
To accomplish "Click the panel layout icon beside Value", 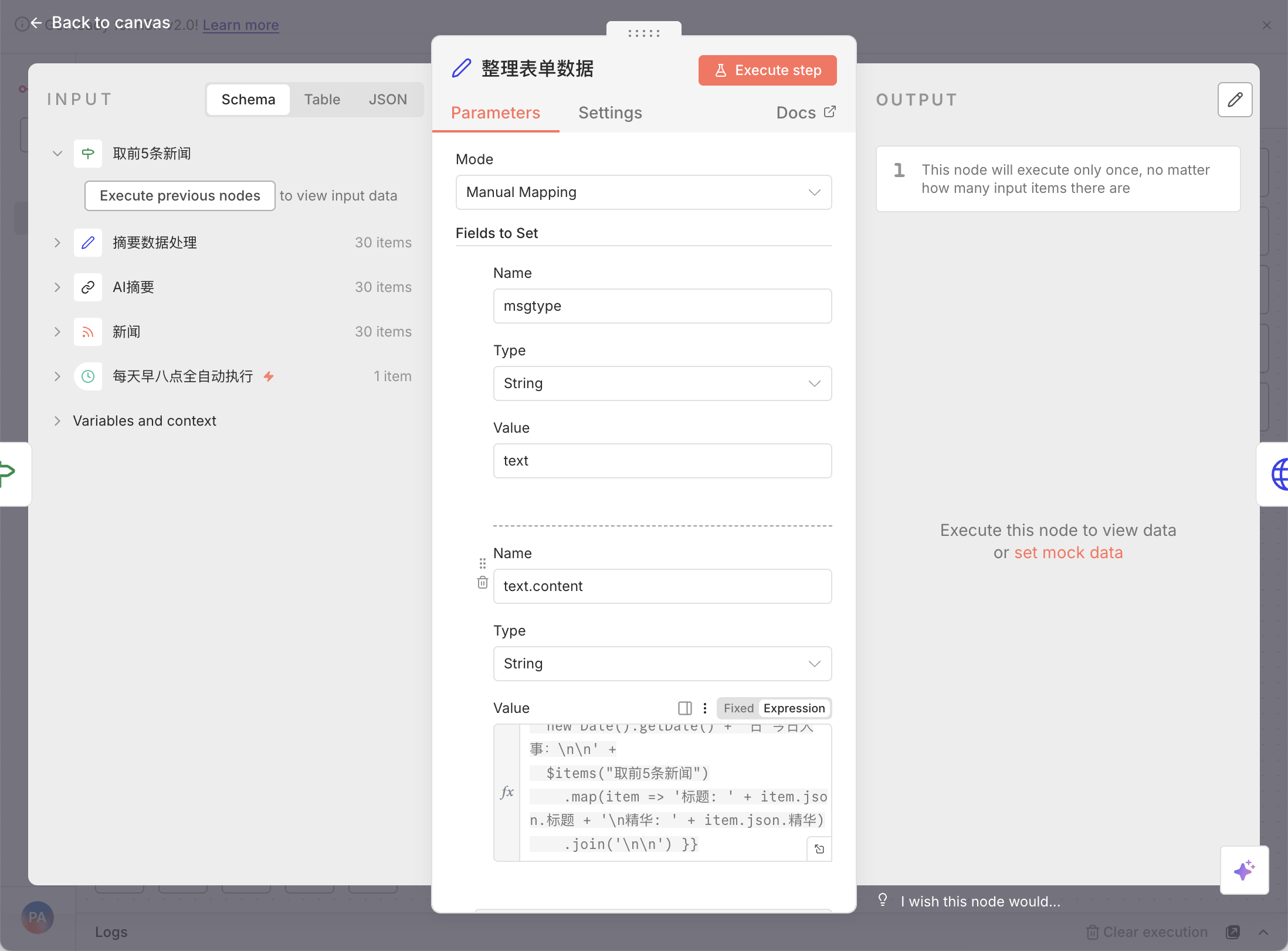I will coord(684,708).
